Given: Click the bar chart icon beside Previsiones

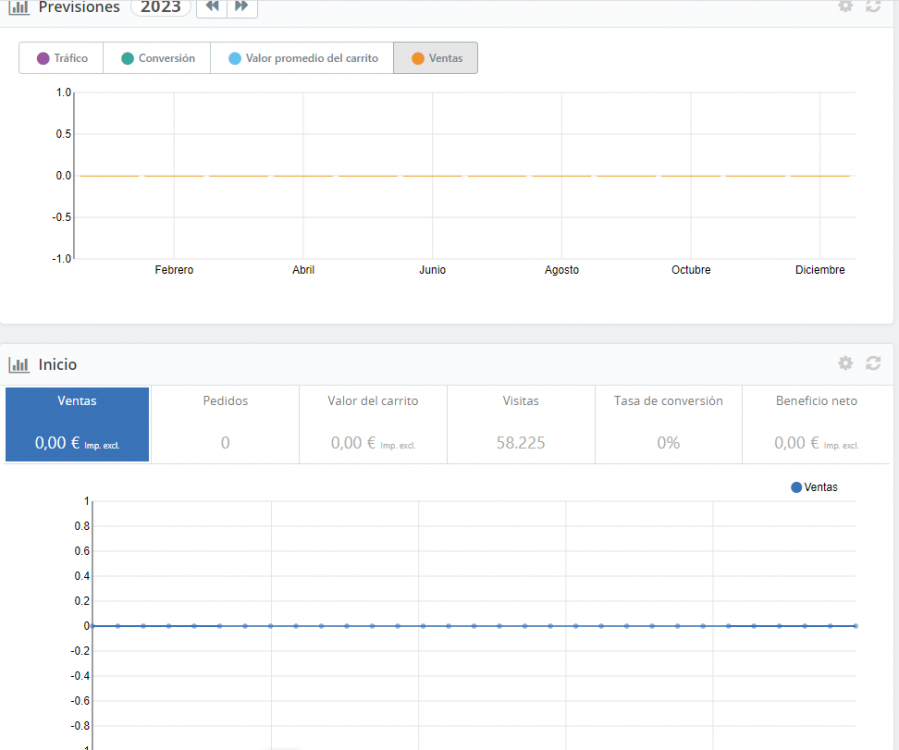Looking at the screenshot, I should tap(19, 7).
